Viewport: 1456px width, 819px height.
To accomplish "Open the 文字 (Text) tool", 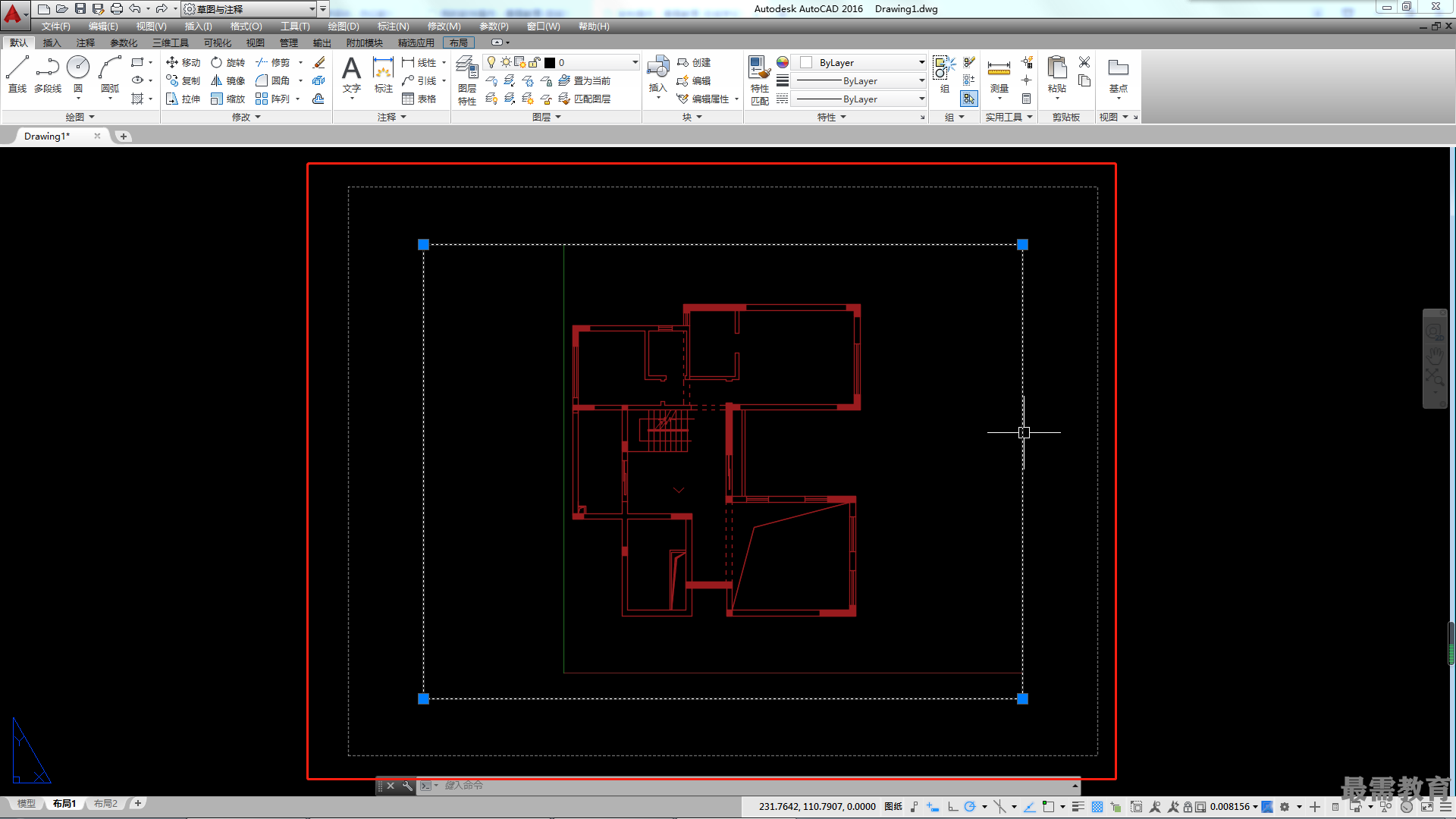I will pyautogui.click(x=351, y=74).
